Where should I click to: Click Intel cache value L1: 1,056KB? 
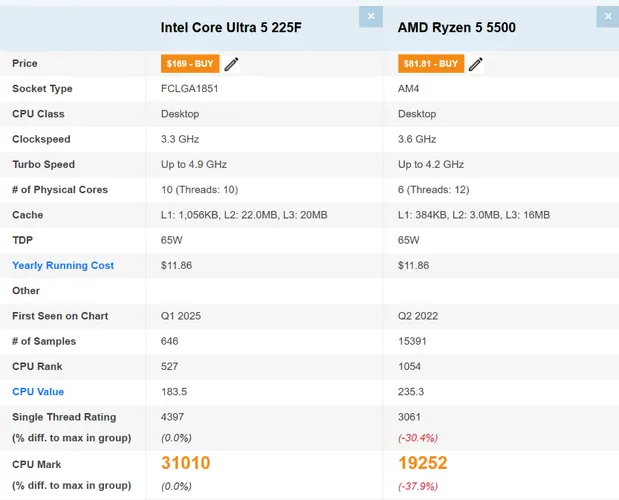pyautogui.click(x=244, y=215)
